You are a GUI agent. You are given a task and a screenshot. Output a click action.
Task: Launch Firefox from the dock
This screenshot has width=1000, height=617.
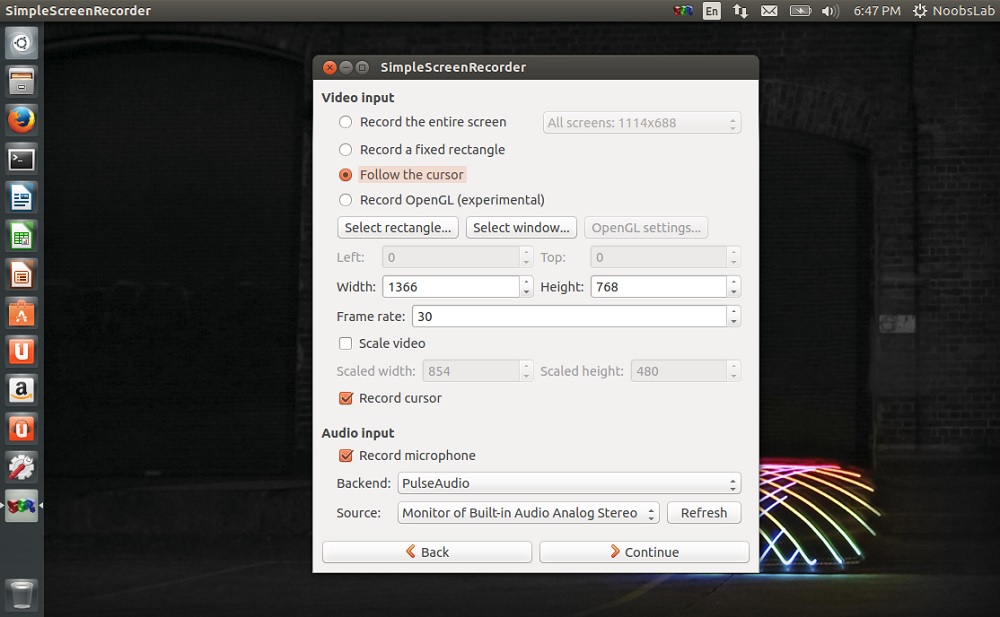(x=21, y=120)
